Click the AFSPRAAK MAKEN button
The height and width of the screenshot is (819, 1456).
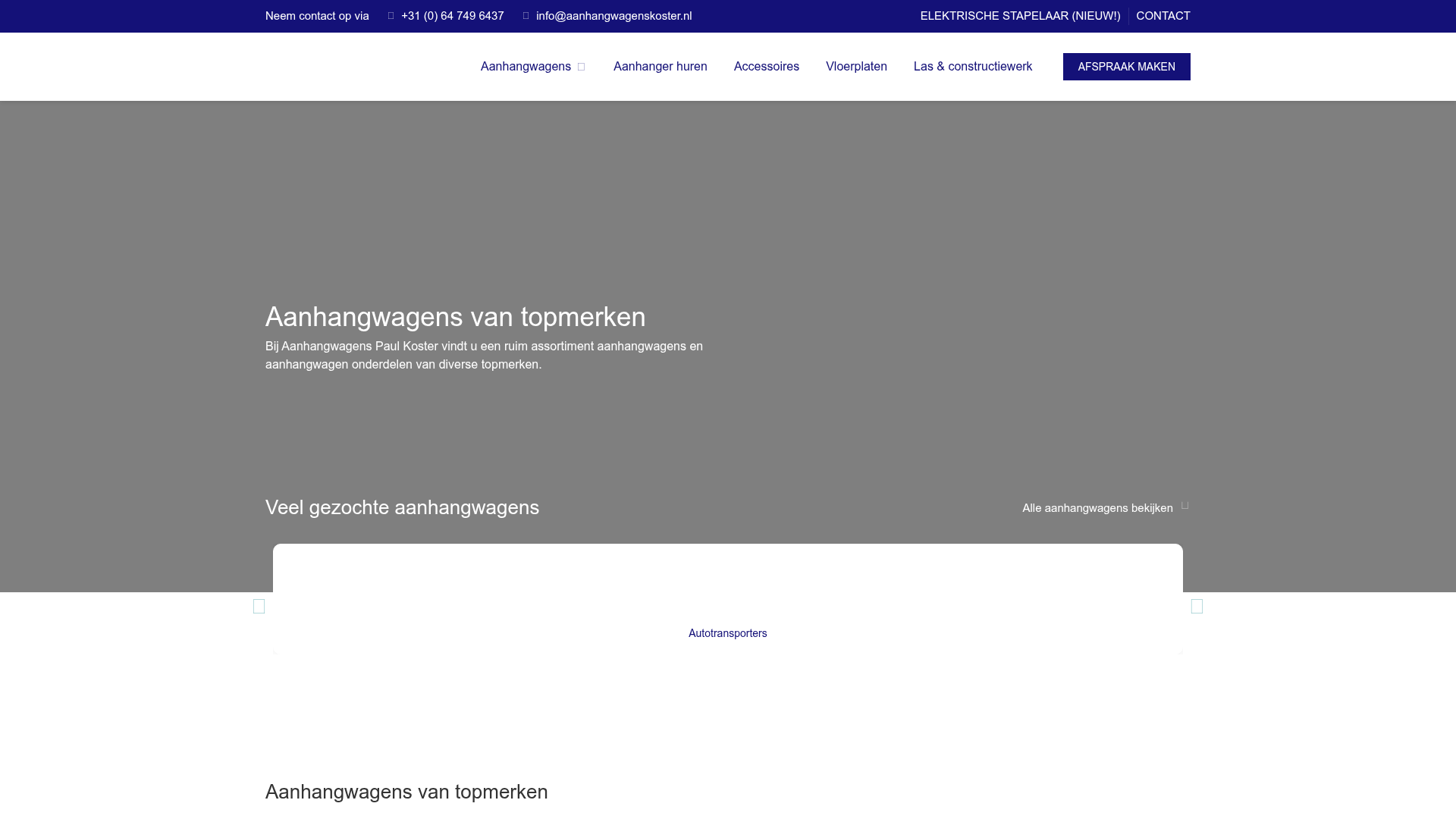click(1126, 67)
